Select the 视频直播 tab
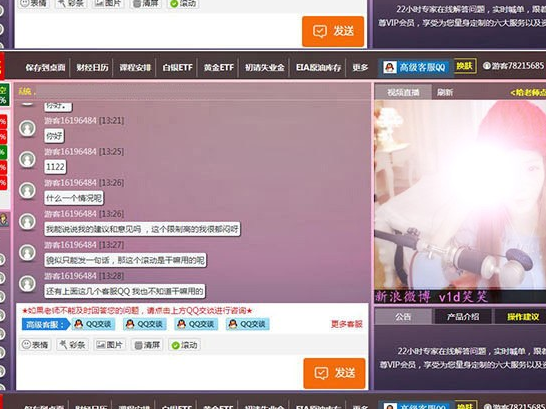Image resolution: width=546 pixels, height=409 pixels. 403,92
